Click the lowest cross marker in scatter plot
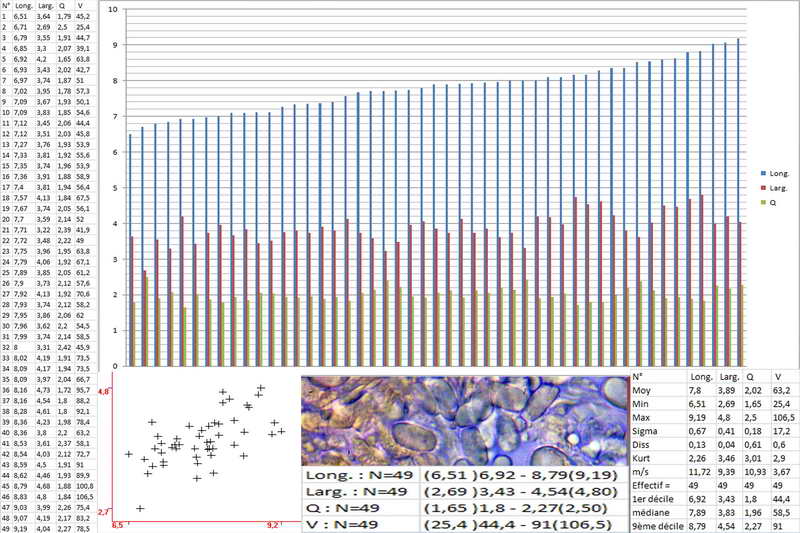Screen dimensions: 800x533 point(140,509)
